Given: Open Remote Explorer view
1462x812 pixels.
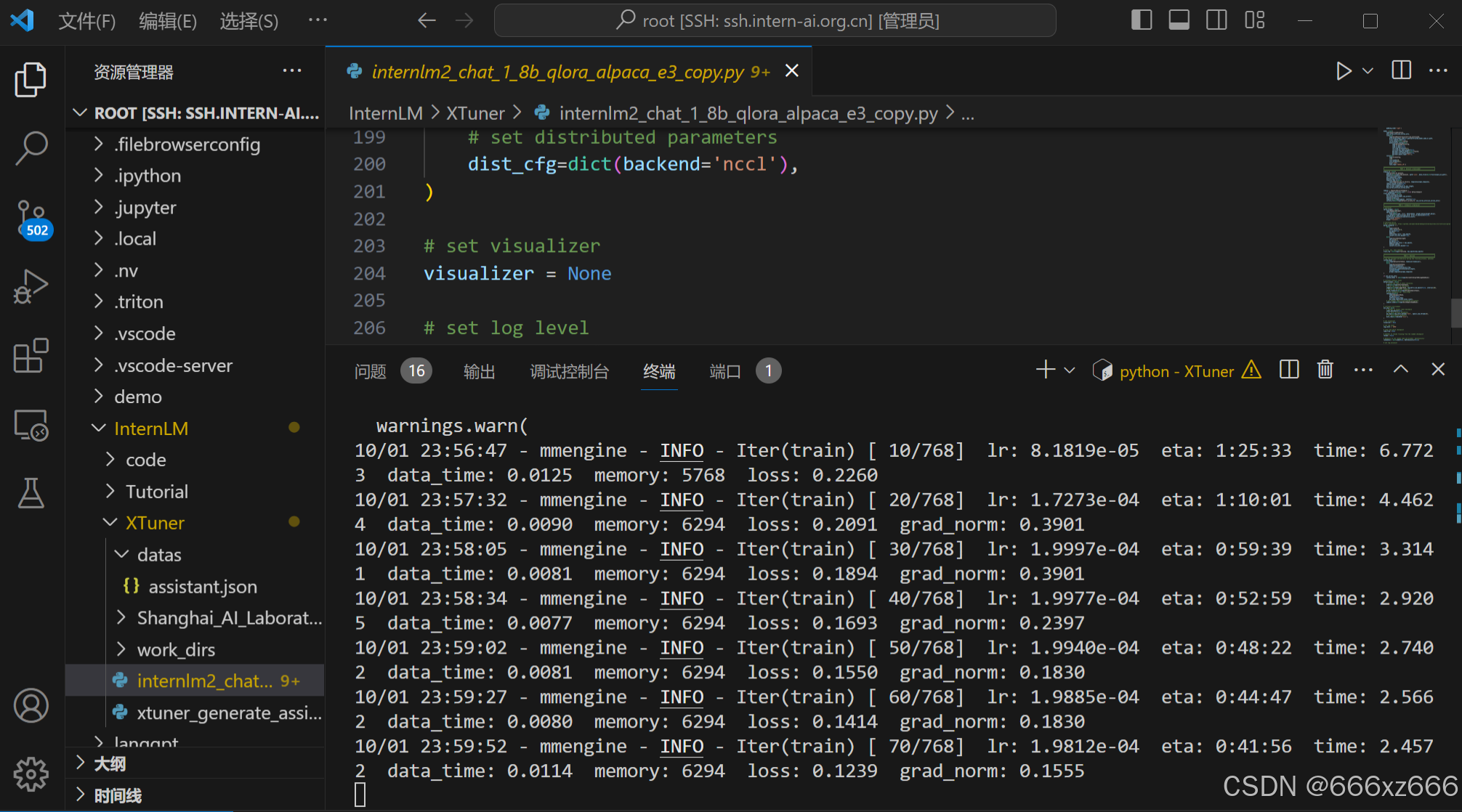Looking at the screenshot, I should (x=31, y=425).
